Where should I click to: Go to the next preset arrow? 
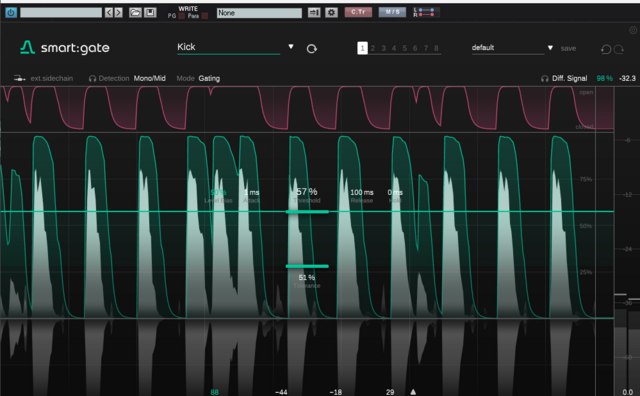[x=118, y=13]
